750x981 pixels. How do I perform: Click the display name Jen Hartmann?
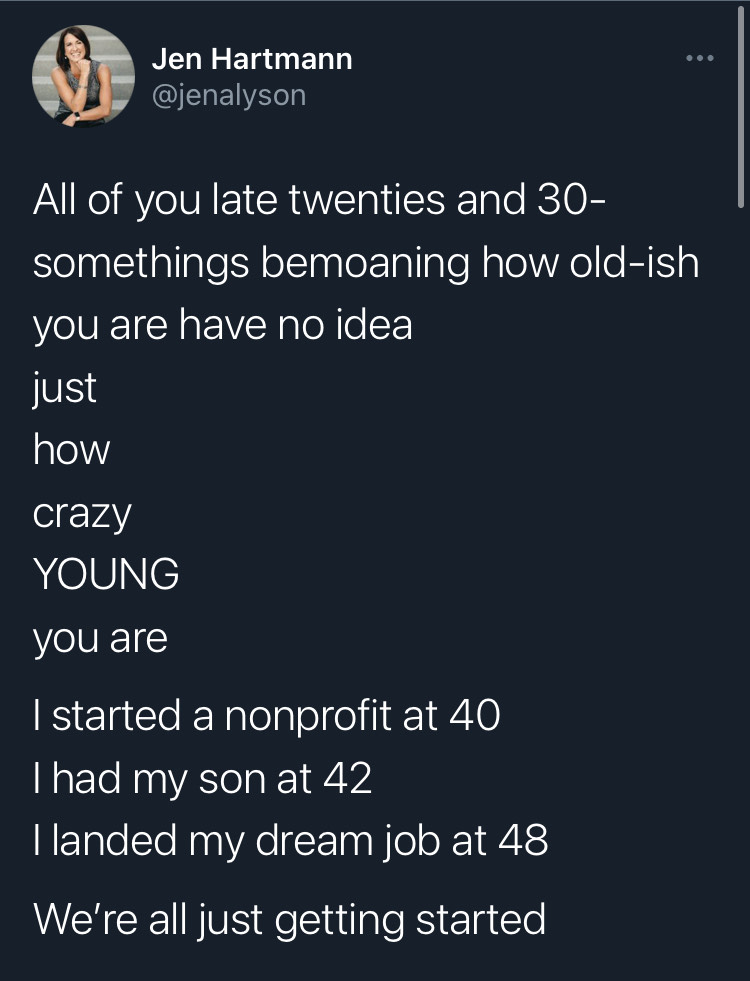tap(252, 58)
